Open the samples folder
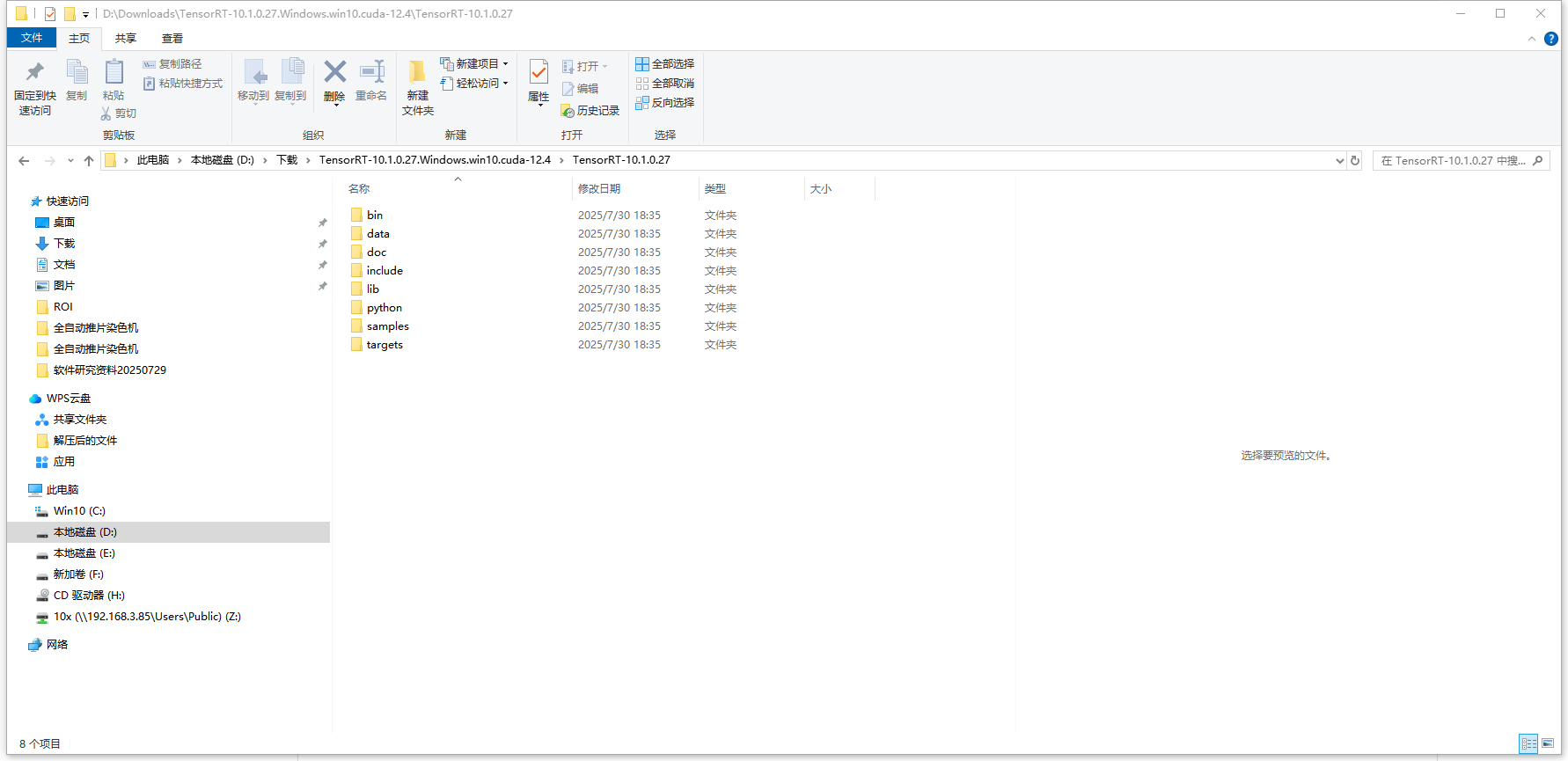Screen dimensions: 1568x761 (387, 326)
